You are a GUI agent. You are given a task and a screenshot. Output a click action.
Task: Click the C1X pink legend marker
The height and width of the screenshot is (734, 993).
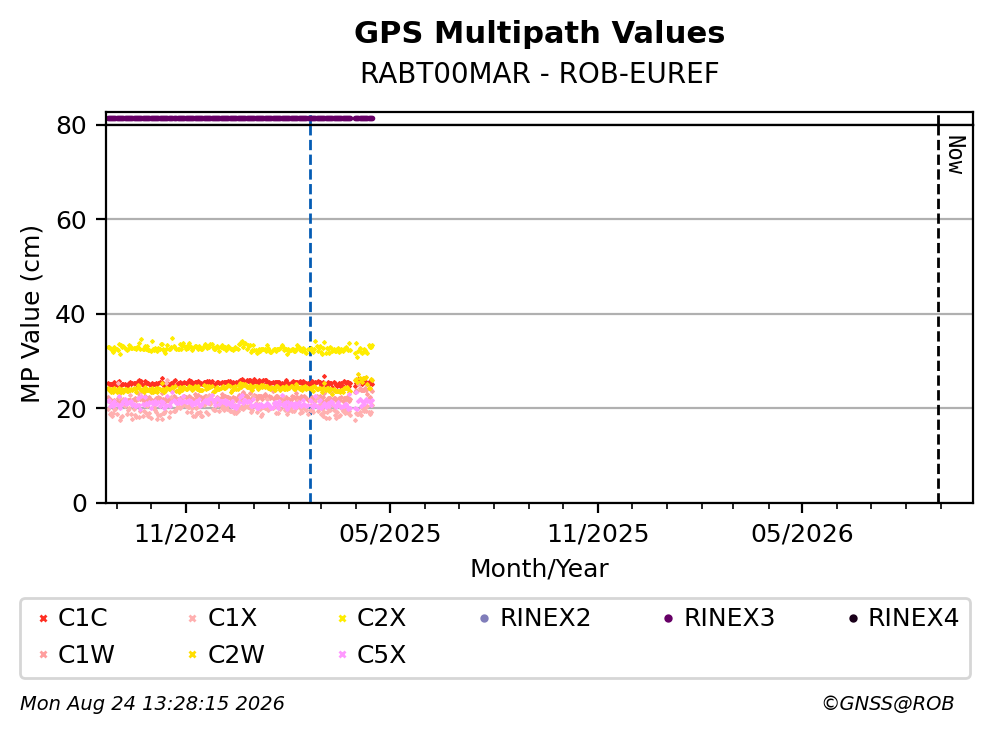pyautogui.click(x=193, y=618)
